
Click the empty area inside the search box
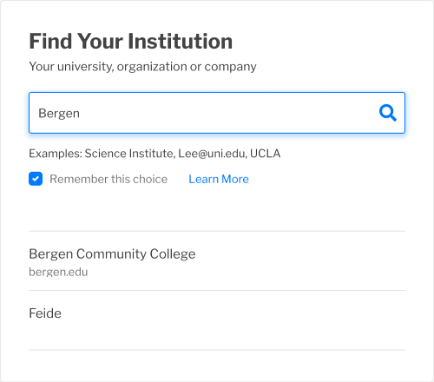click(x=227, y=113)
